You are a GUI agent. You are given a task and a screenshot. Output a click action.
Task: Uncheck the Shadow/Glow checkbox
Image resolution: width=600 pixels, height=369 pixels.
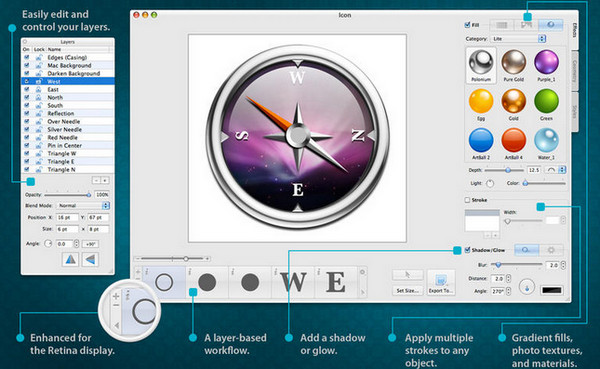tap(467, 250)
